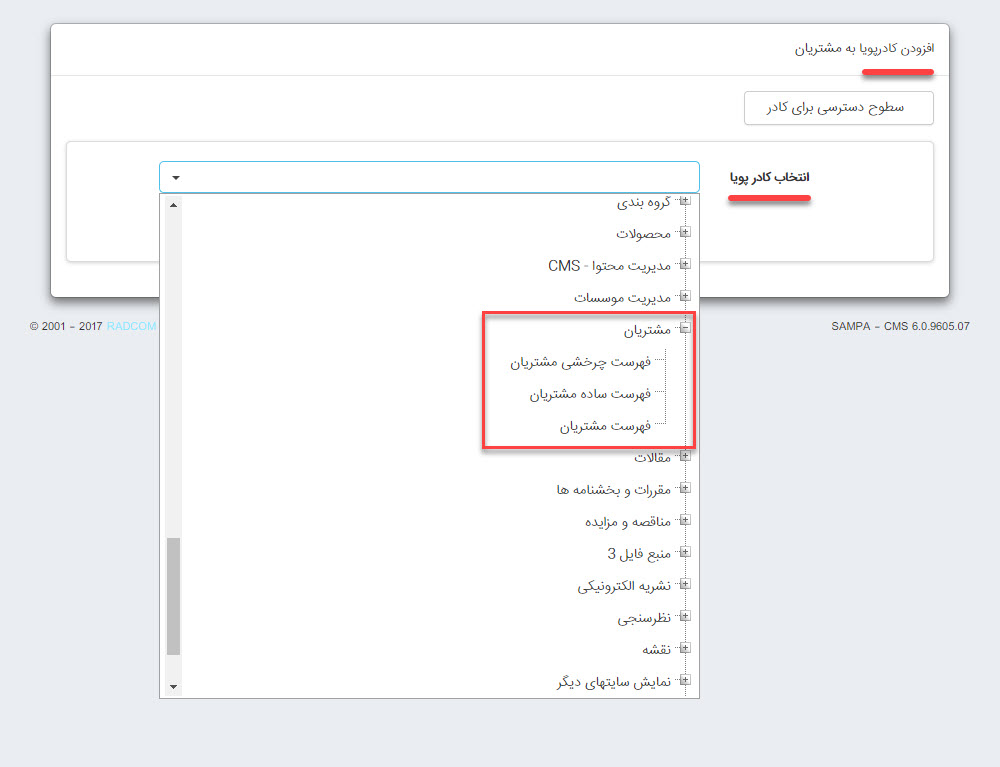Viewport: 1000px width, 767px height.
Task: Click the down scroll arrow of the list
Action: [x=174, y=686]
